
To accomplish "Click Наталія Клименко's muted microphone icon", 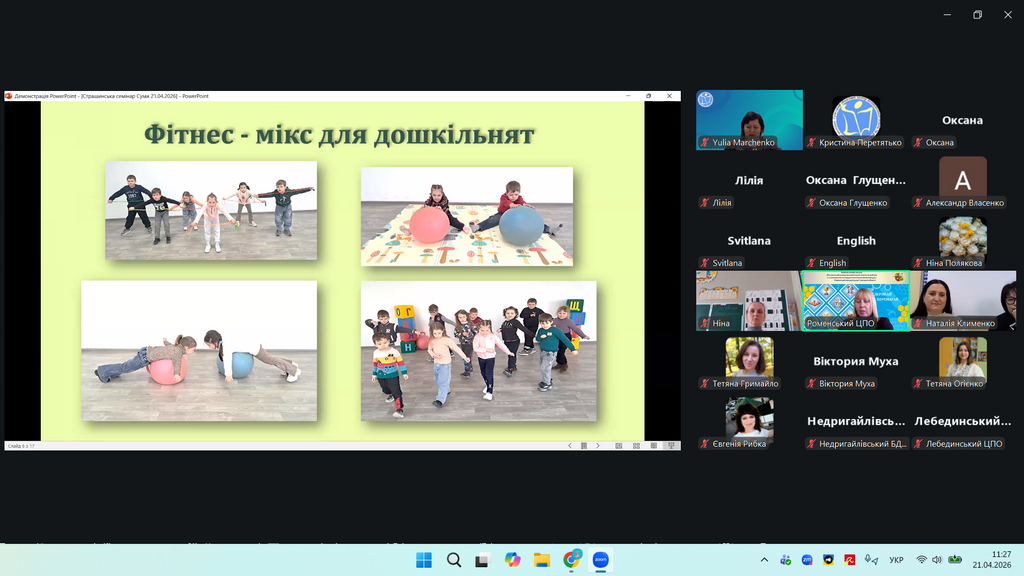I will 919,324.
